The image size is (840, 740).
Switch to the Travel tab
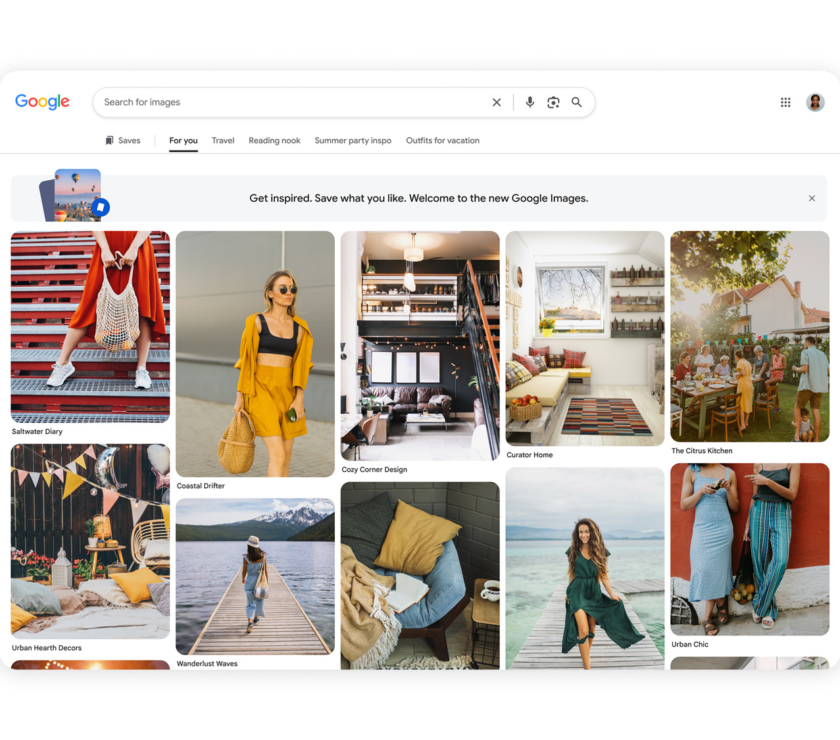(223, 140)
